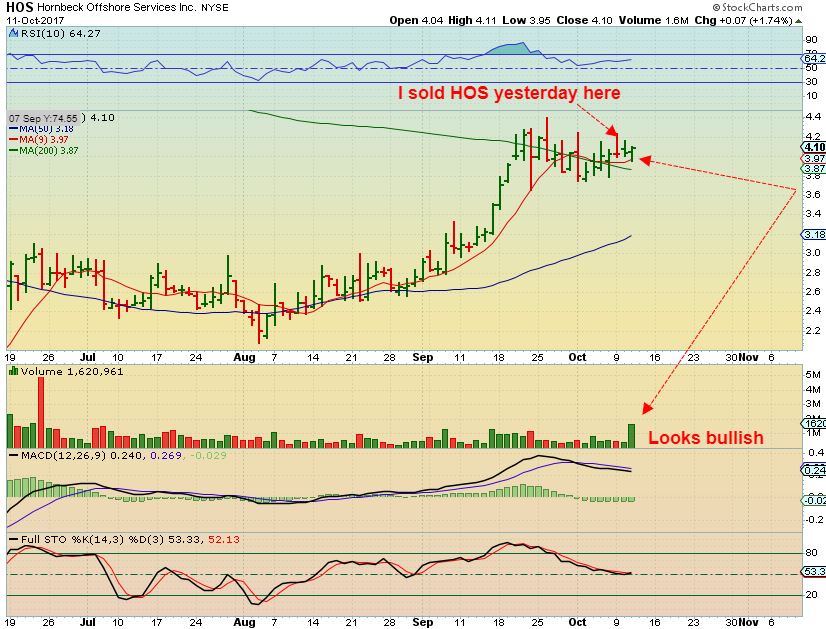This screenshot has height=629, width=826.
Task: Click the Chg +0.07 (+1.74%) value
Action: tap(743, 21)
